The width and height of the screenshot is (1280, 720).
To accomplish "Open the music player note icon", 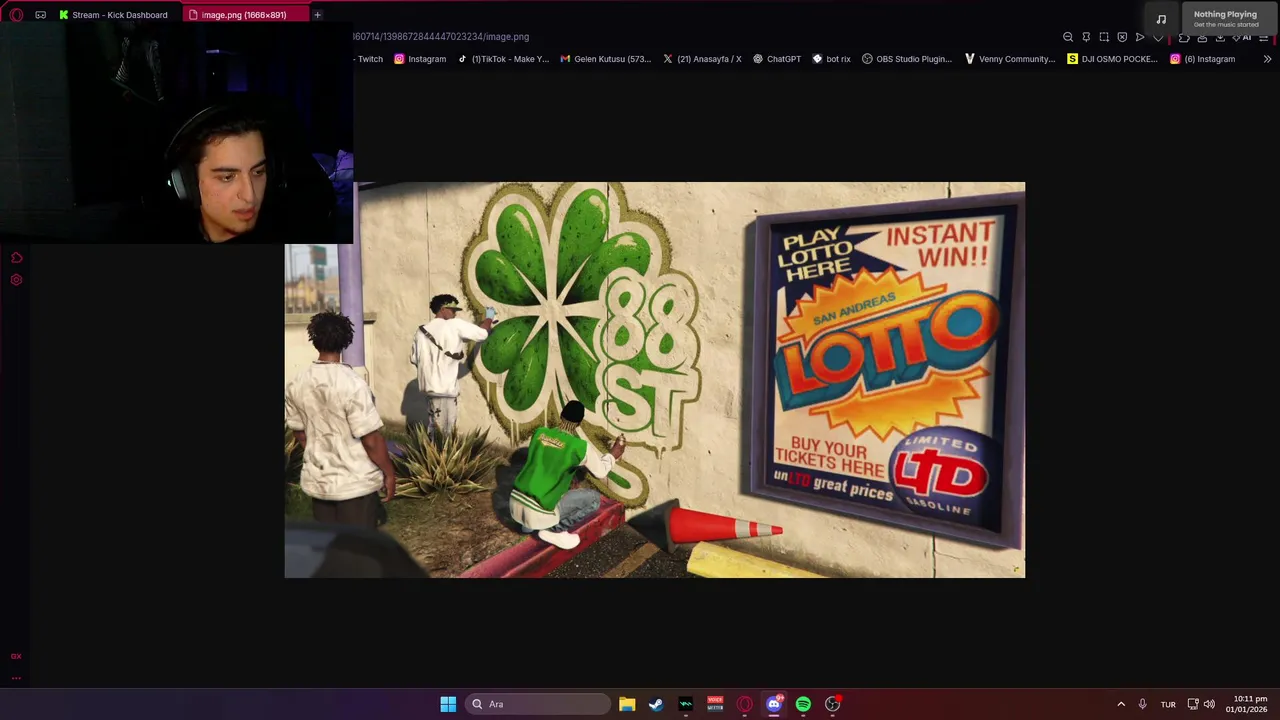I will pos(1161,18).
